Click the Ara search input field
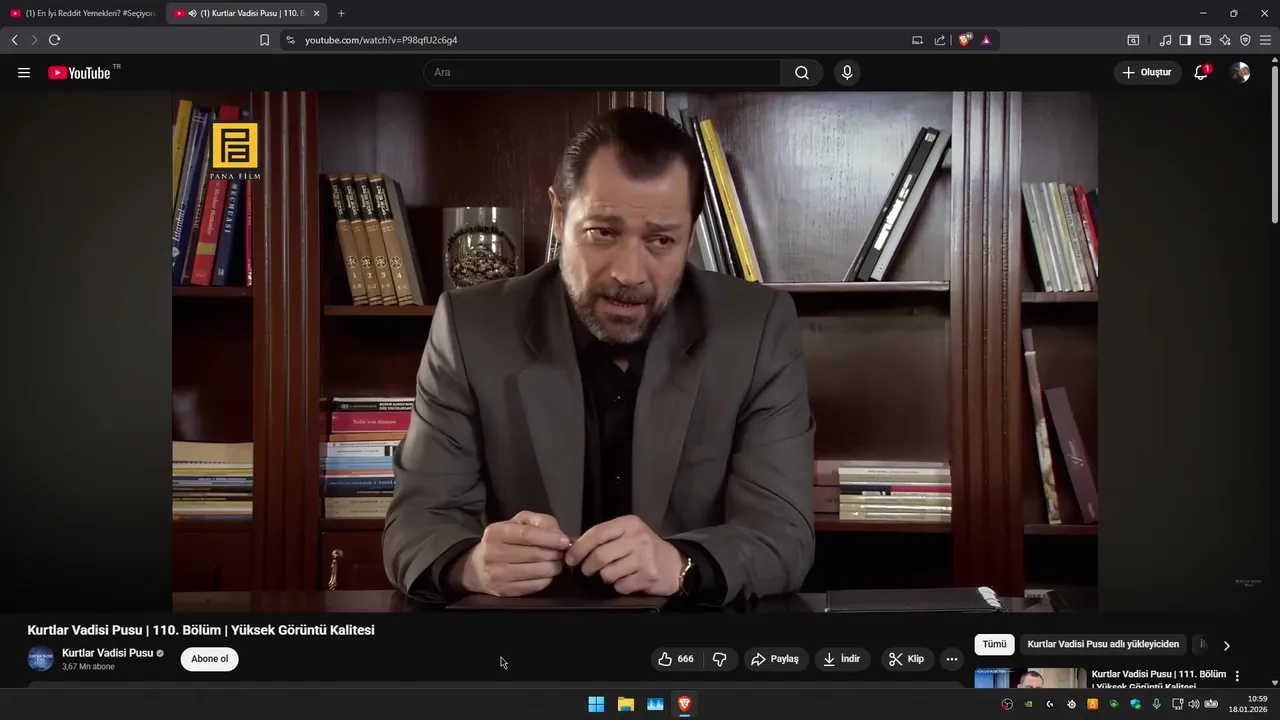Image resolution: width=1280 pixels, height=720 pixels. point(602,72)
